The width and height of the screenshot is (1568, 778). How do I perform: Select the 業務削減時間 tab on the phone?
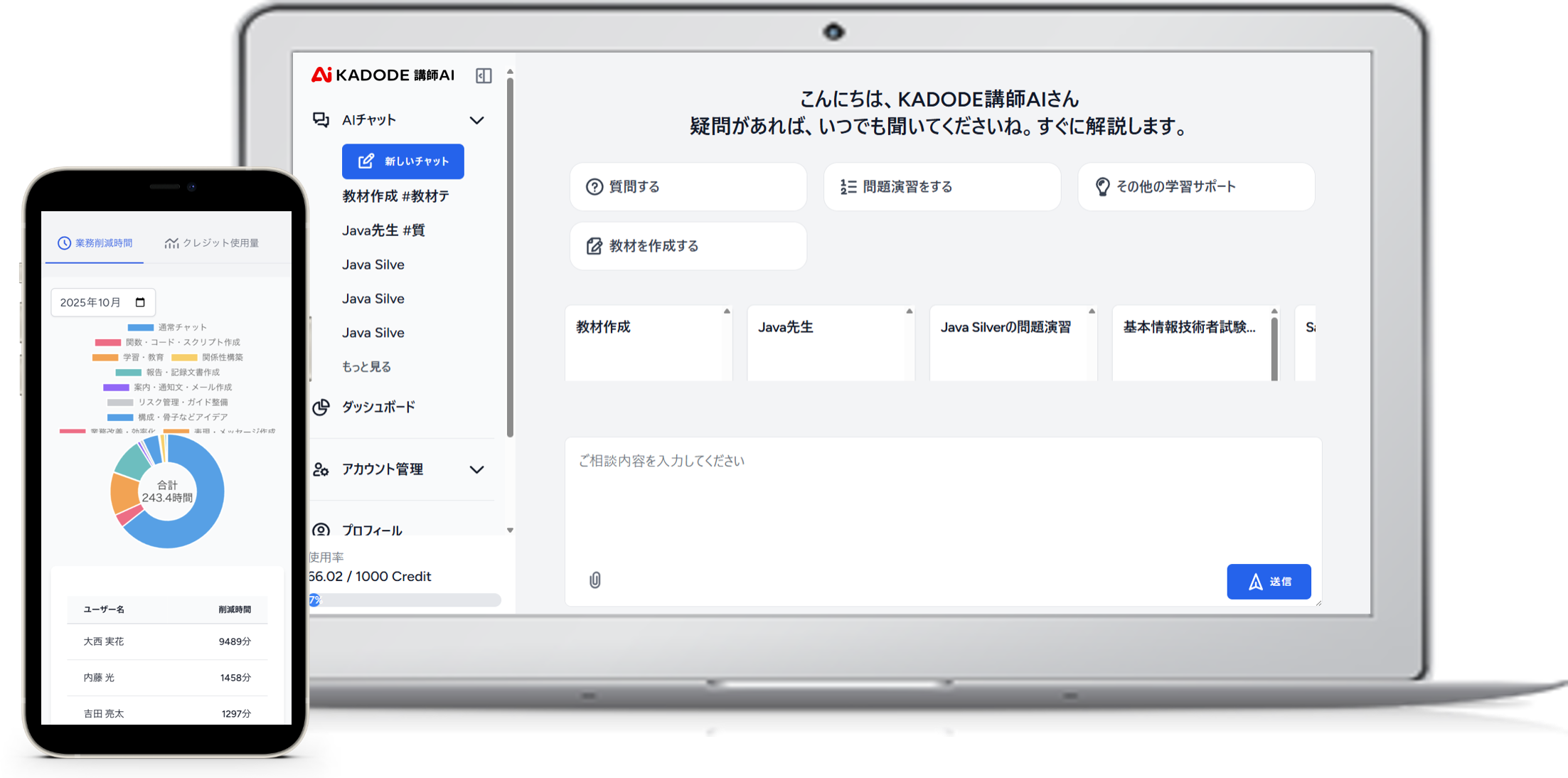[x=95, y=242]
